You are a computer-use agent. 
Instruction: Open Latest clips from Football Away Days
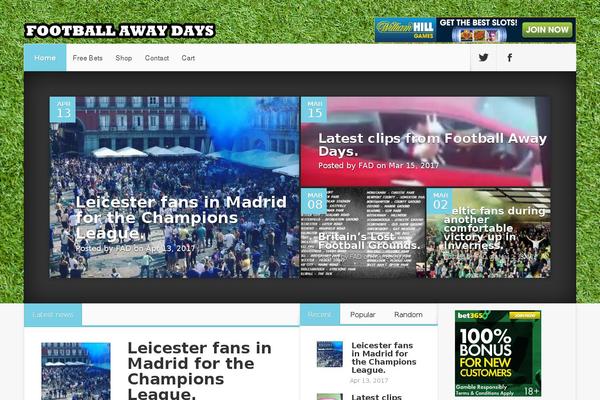click(x=432, y=144)
